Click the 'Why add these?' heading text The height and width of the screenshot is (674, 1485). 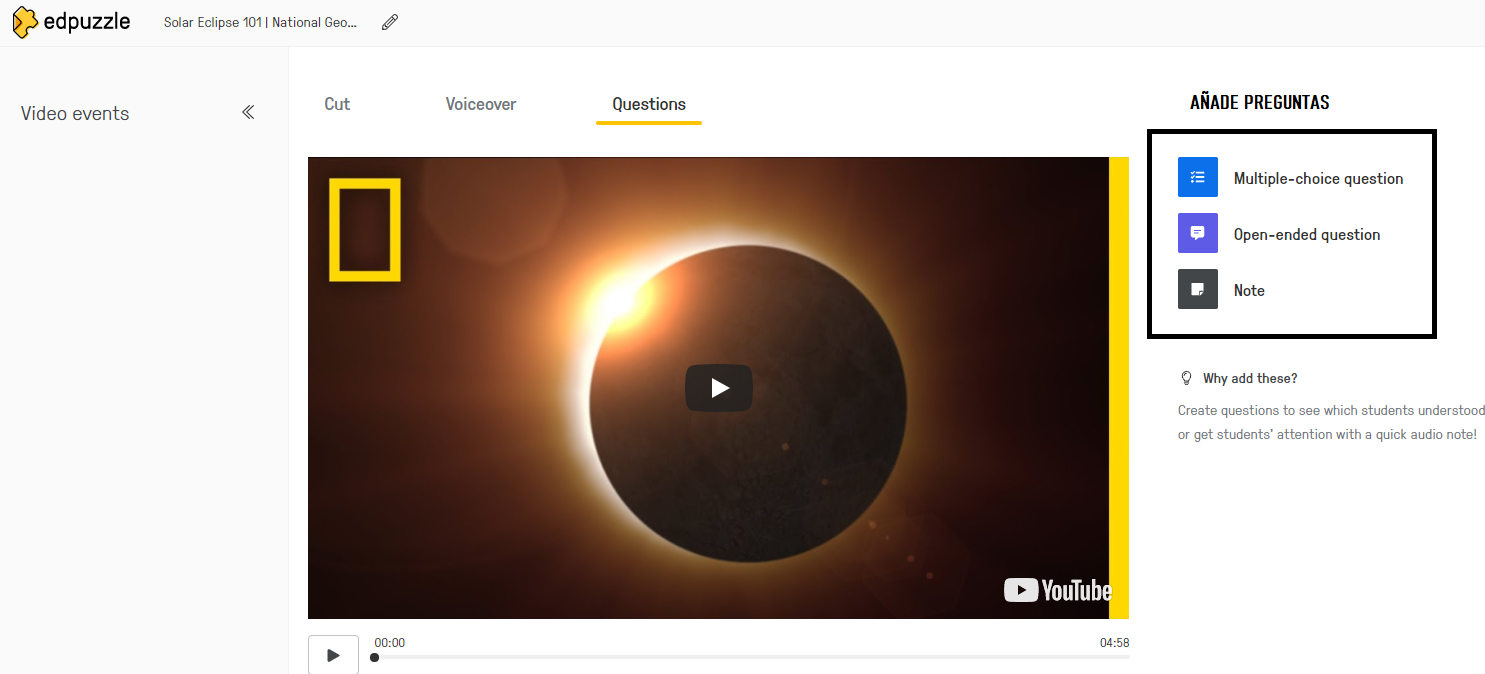click(1250, 379)
